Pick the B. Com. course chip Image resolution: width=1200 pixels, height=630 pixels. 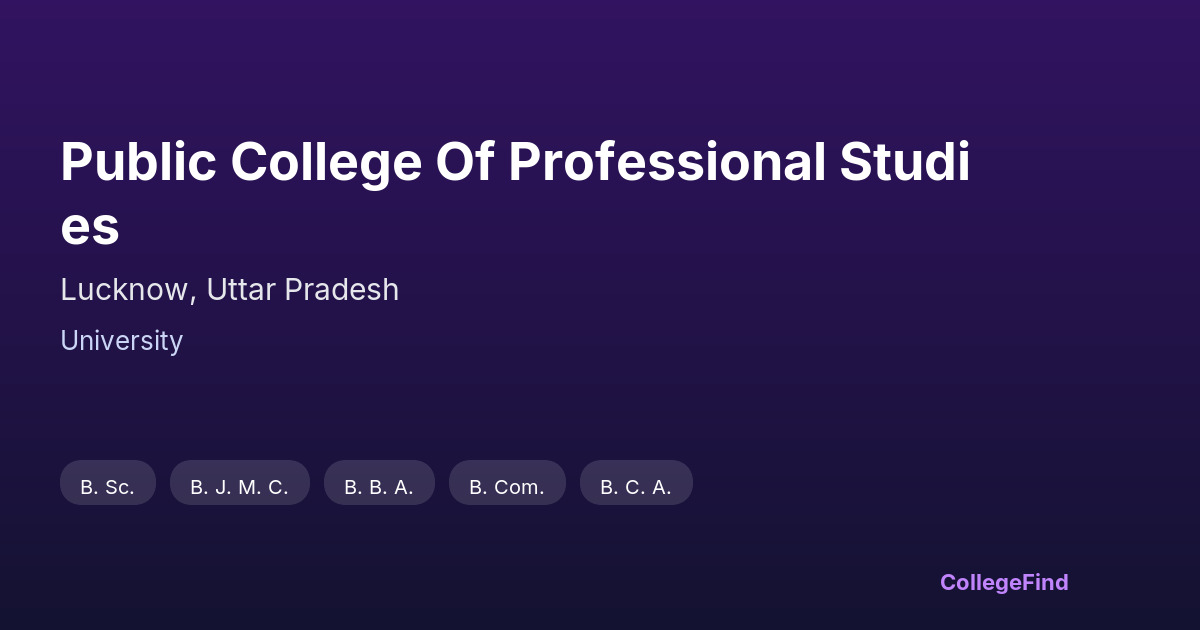pos(507,487)
